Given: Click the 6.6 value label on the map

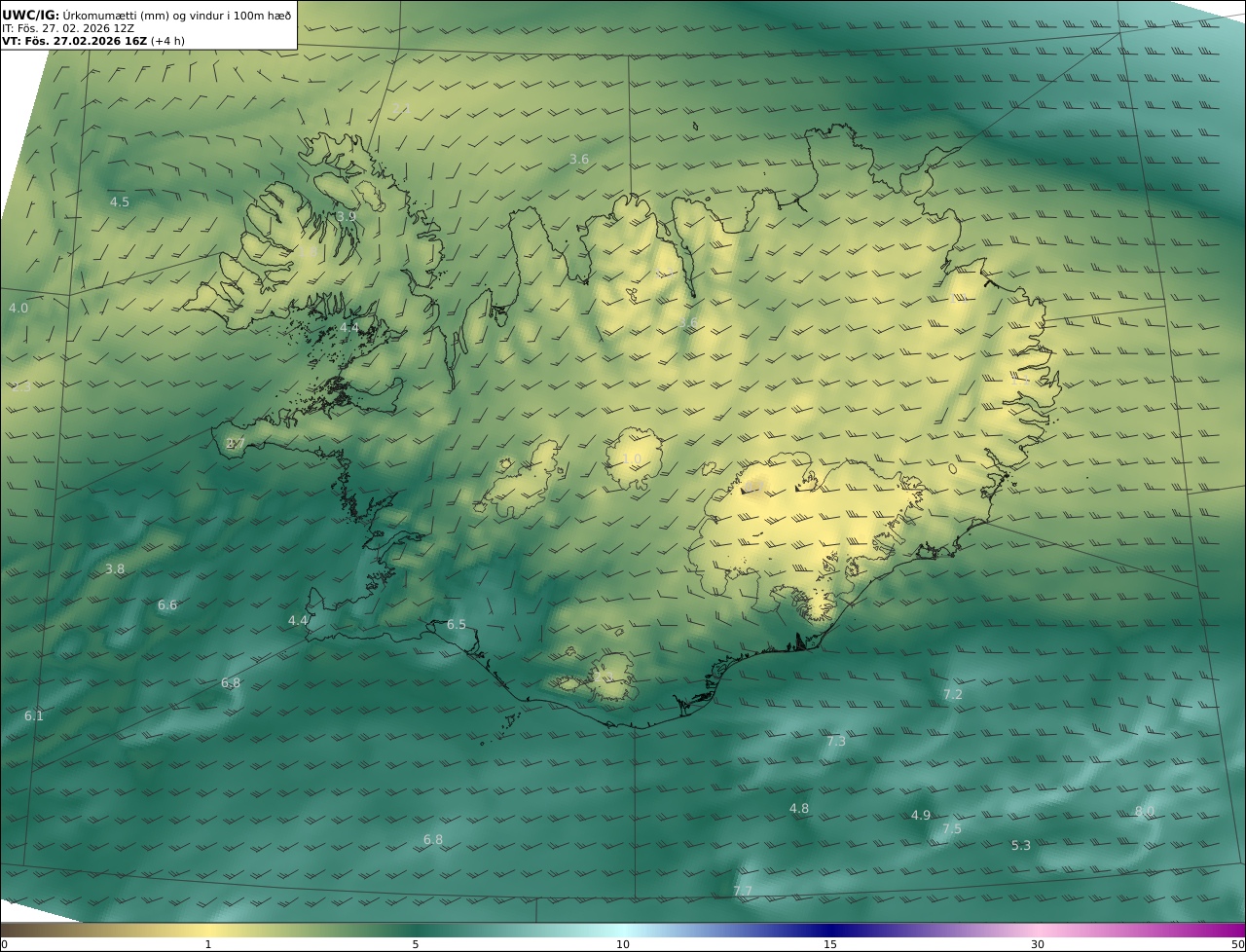Looking at the screenshot, I should (167, 605).
